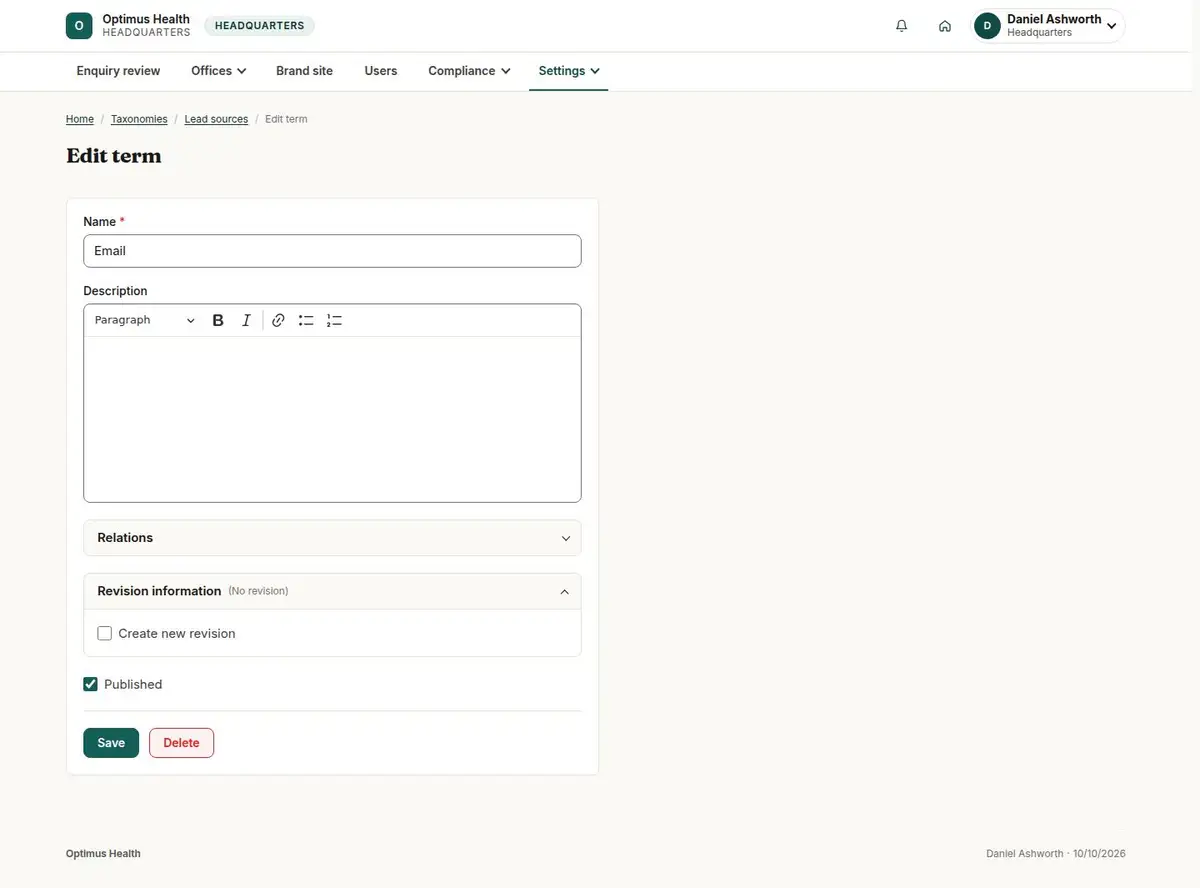The image size is (1200, 888).
Task: Expand the Relations section
Action: tap(332, 538)
